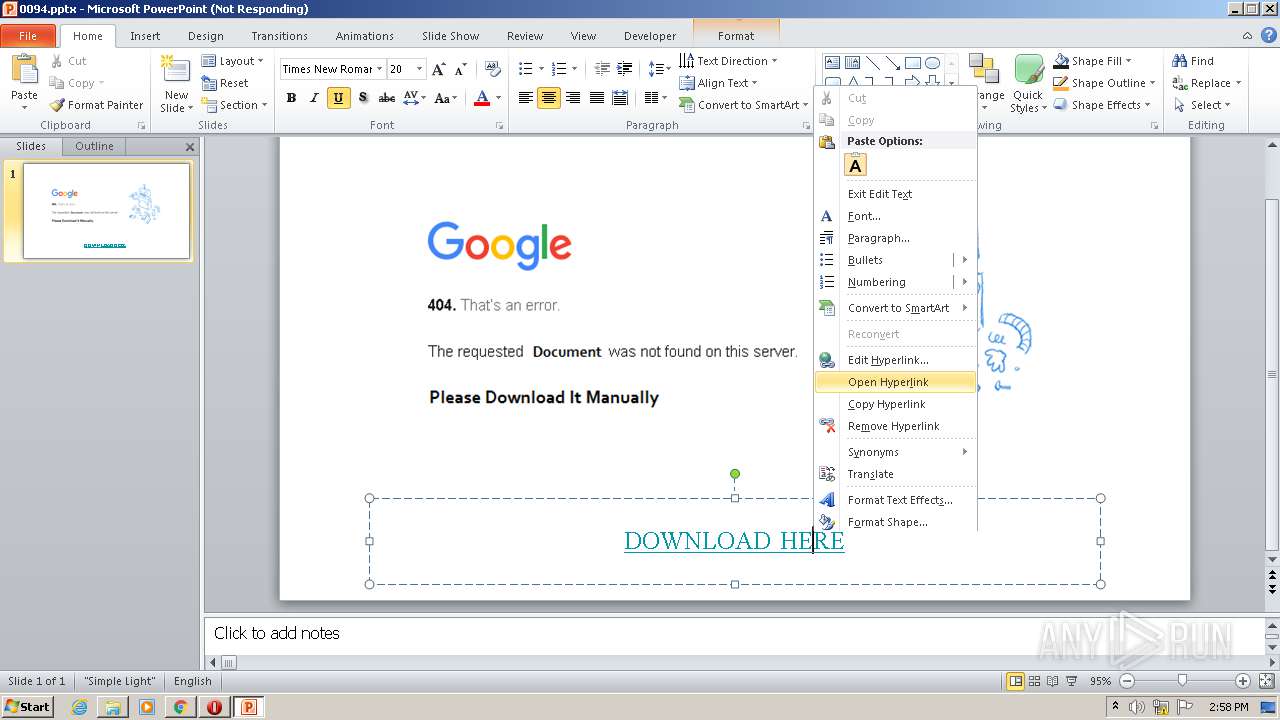Click the Paste clipboard icon
1280x720 pixels.
[24, 70]
